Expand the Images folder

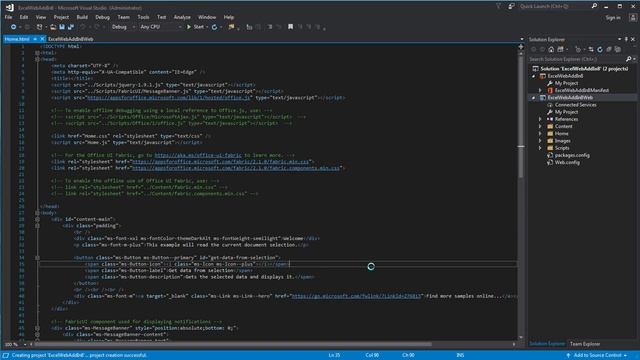(x=540, y=141)
